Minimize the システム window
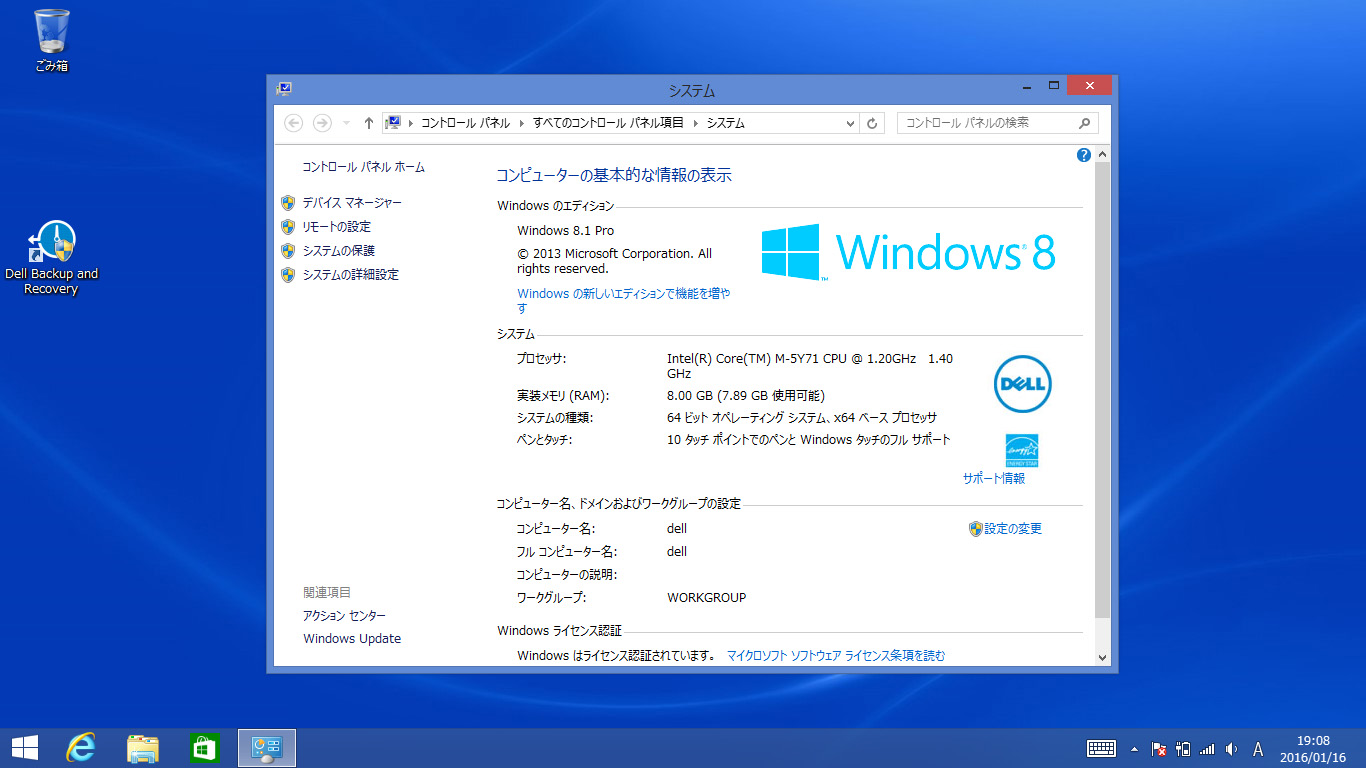Screen dimensions: 1366x768 (1028, 87)
